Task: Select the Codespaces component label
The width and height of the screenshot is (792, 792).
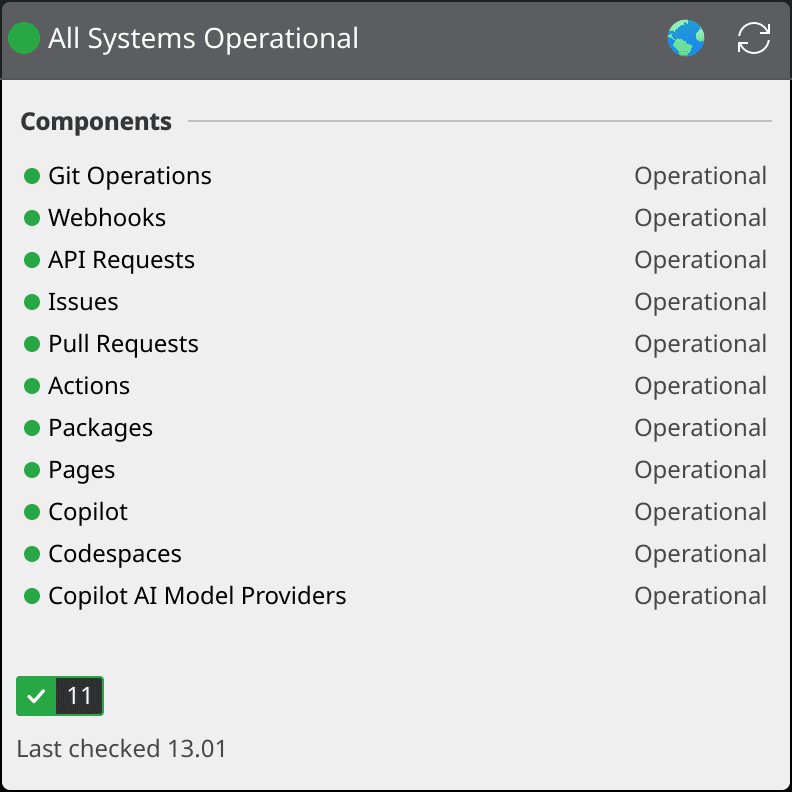Action: pyautogui.click(x=115, y=555)
